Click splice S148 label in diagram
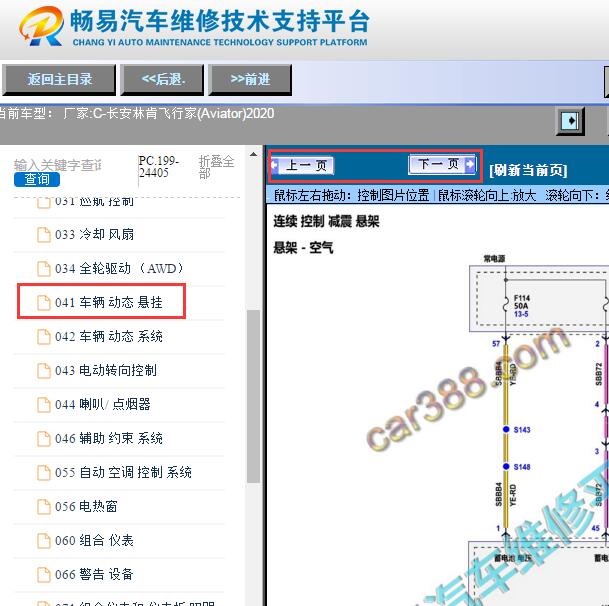Viewport: 609px width, 606px height. pyautogui.click(x=522, y=467)
